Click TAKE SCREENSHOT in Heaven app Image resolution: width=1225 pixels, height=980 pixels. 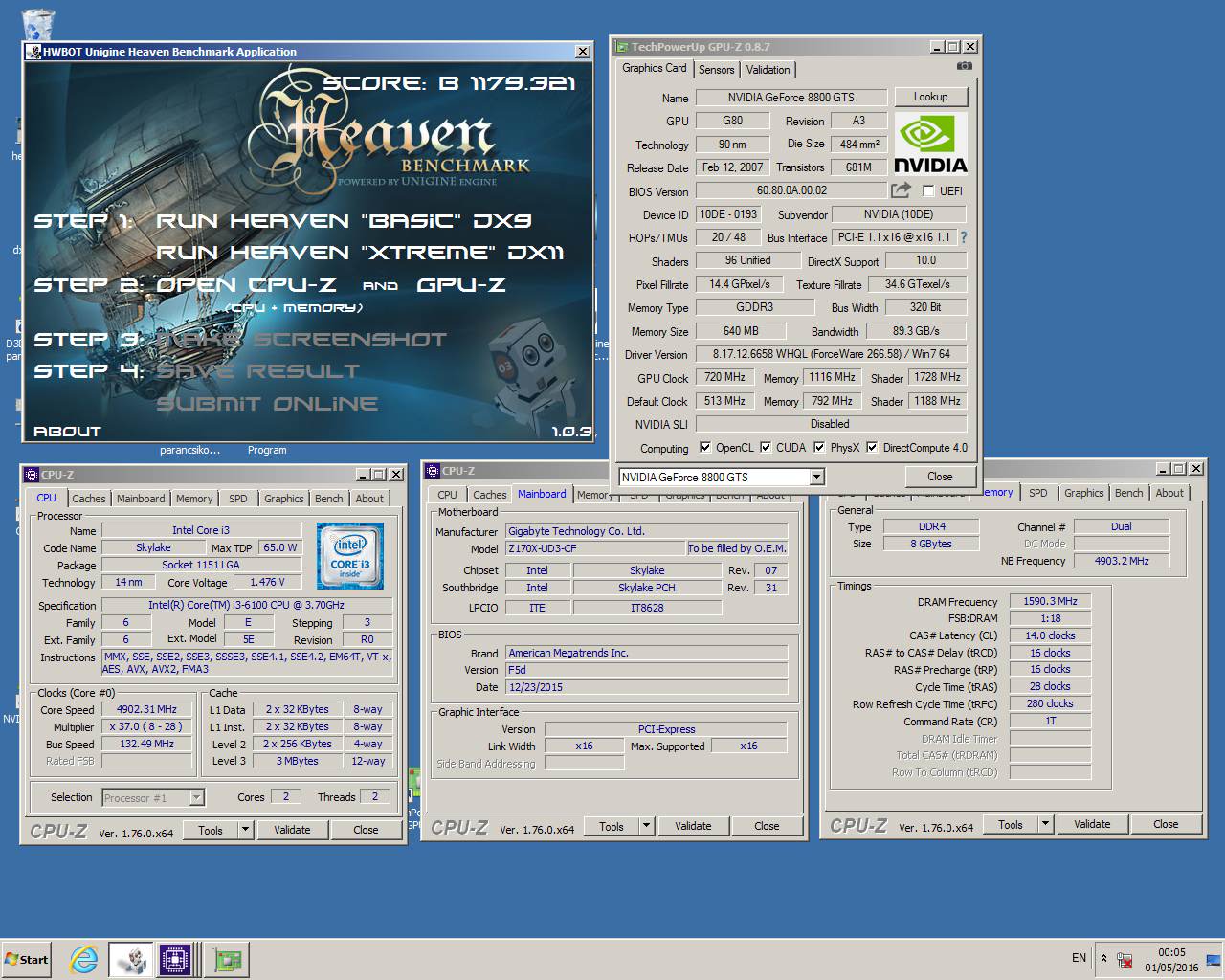pyautogui.click(x=301, y=340)
